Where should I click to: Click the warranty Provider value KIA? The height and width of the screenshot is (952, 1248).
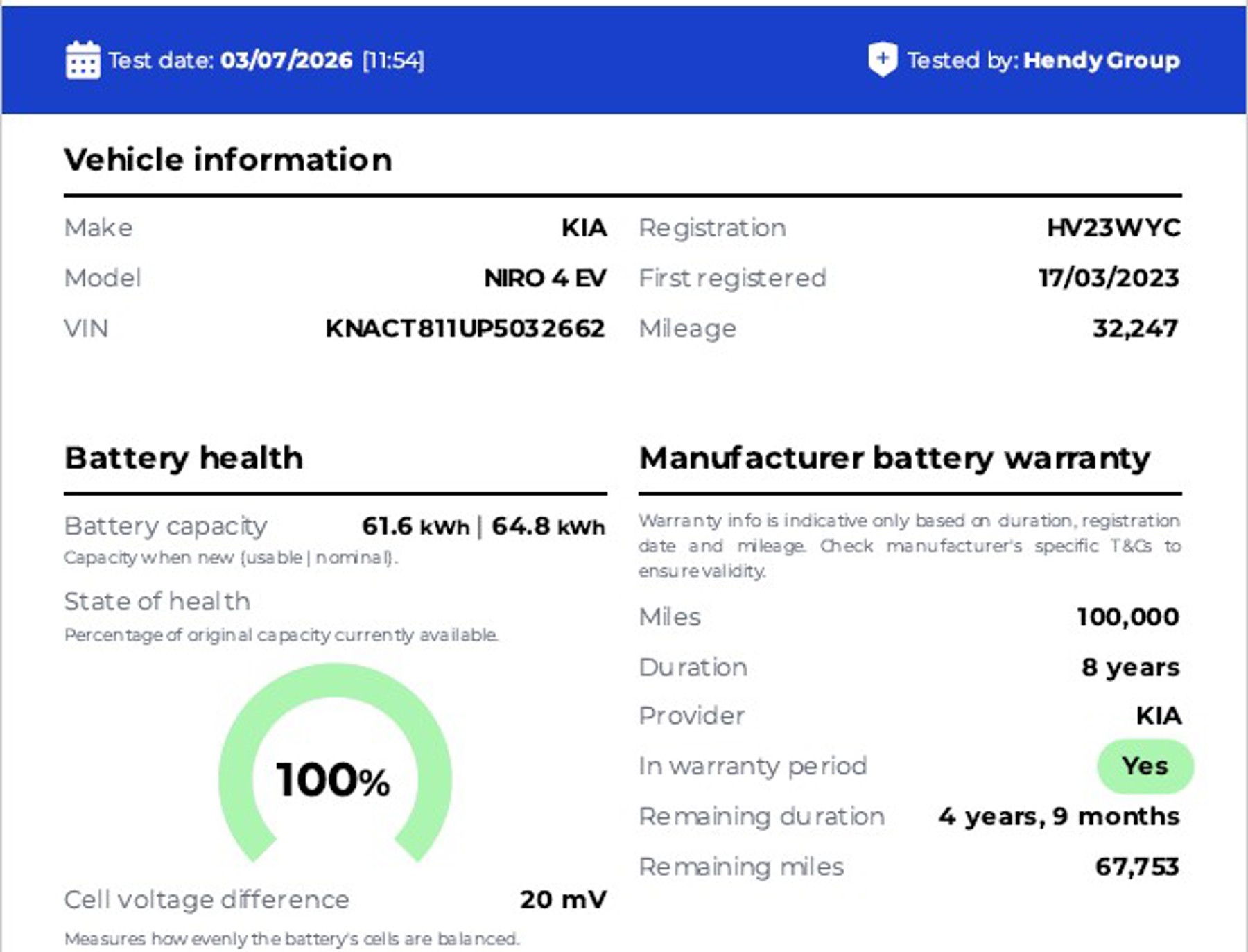click(1159, 716)
